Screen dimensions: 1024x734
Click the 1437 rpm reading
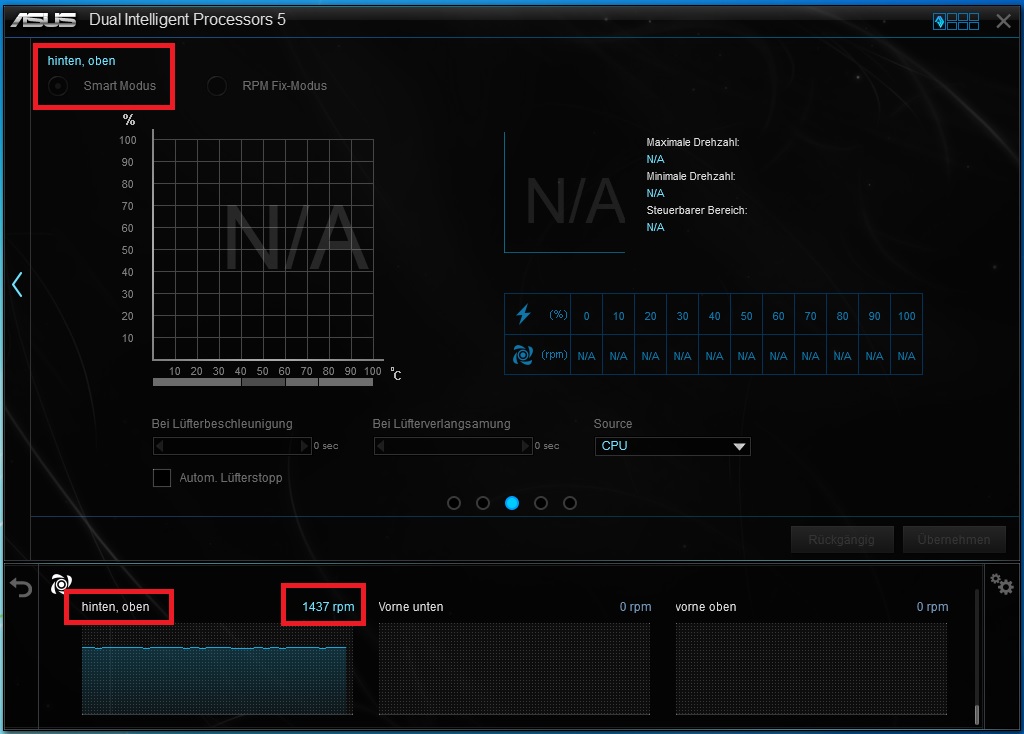(328, 607)
